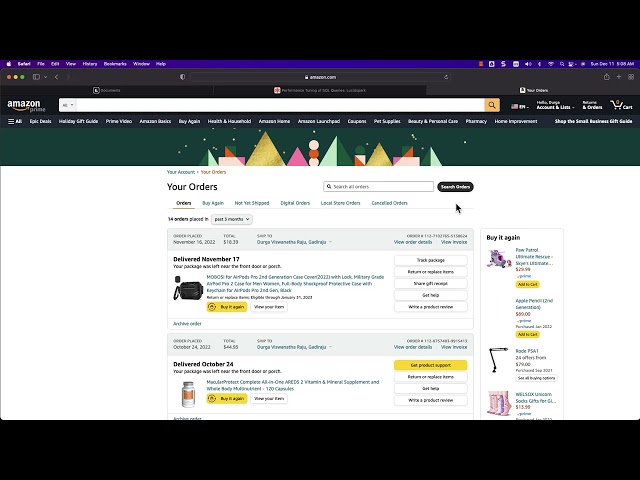Switch to the Performance Tuning browser tab
The height and width of the screenshot is (480, 640).
[320, 90]
